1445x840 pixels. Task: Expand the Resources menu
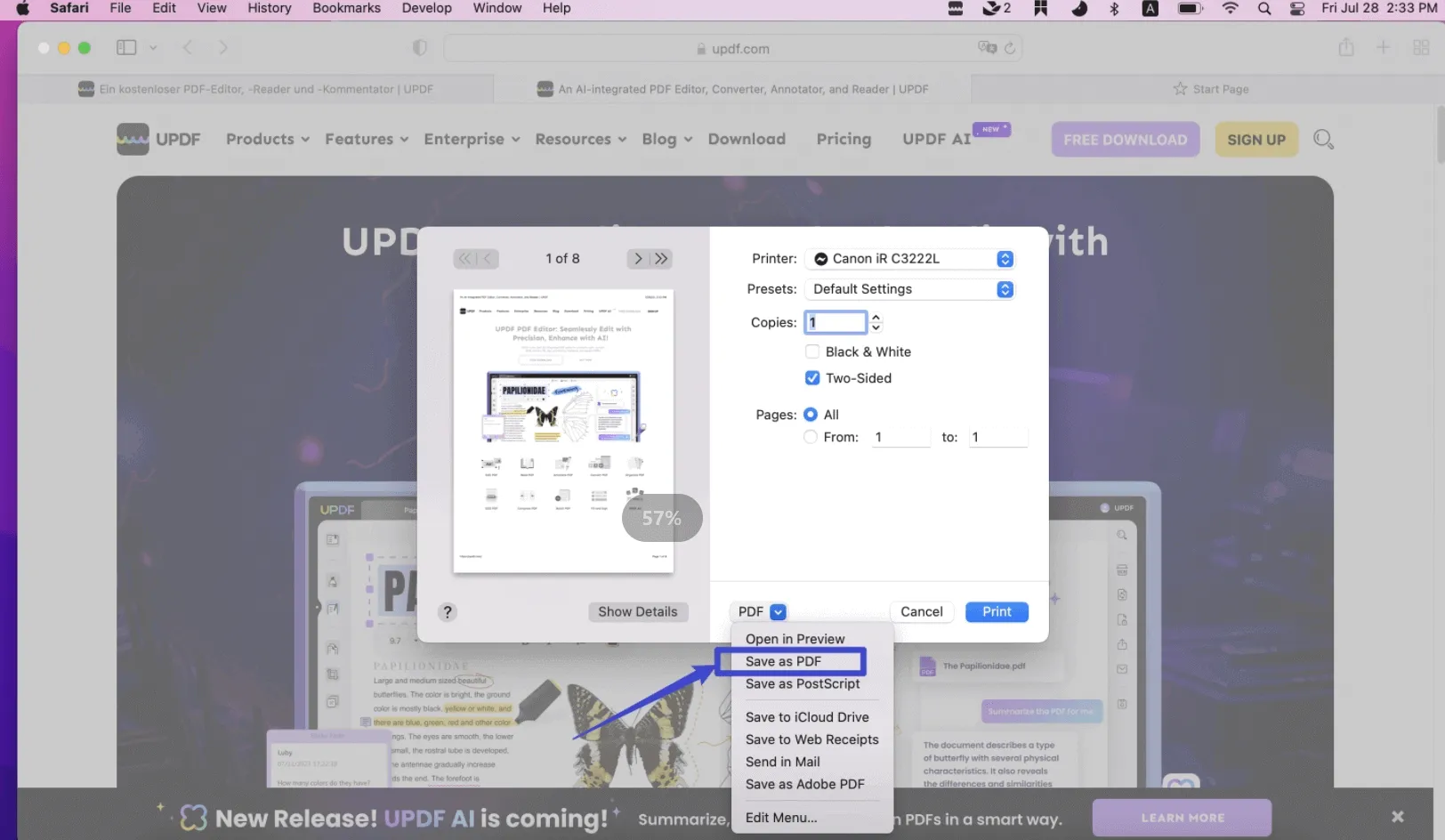[581, 139]
